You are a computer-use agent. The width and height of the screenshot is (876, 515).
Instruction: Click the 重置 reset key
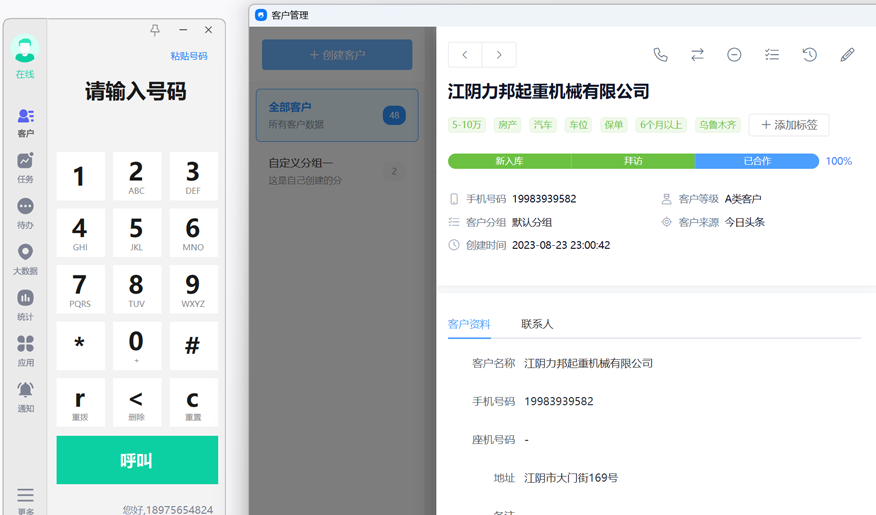(x=193, y=402)
